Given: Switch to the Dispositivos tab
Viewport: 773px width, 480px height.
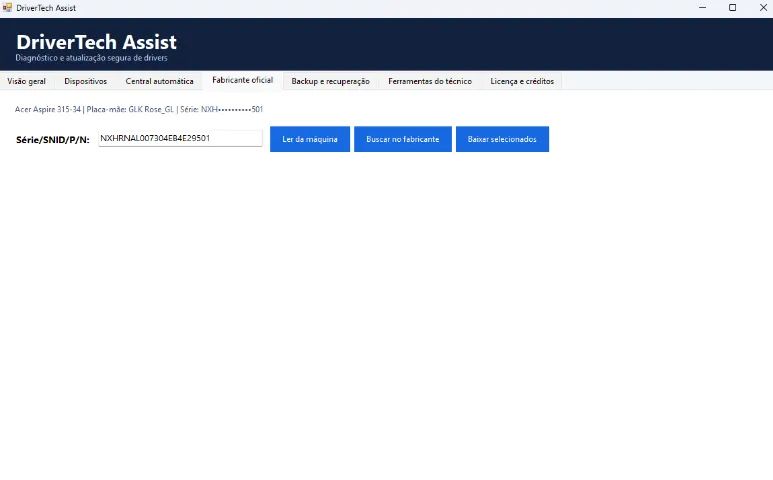Looking at the screenshot, I should click(x=85, y=81).
